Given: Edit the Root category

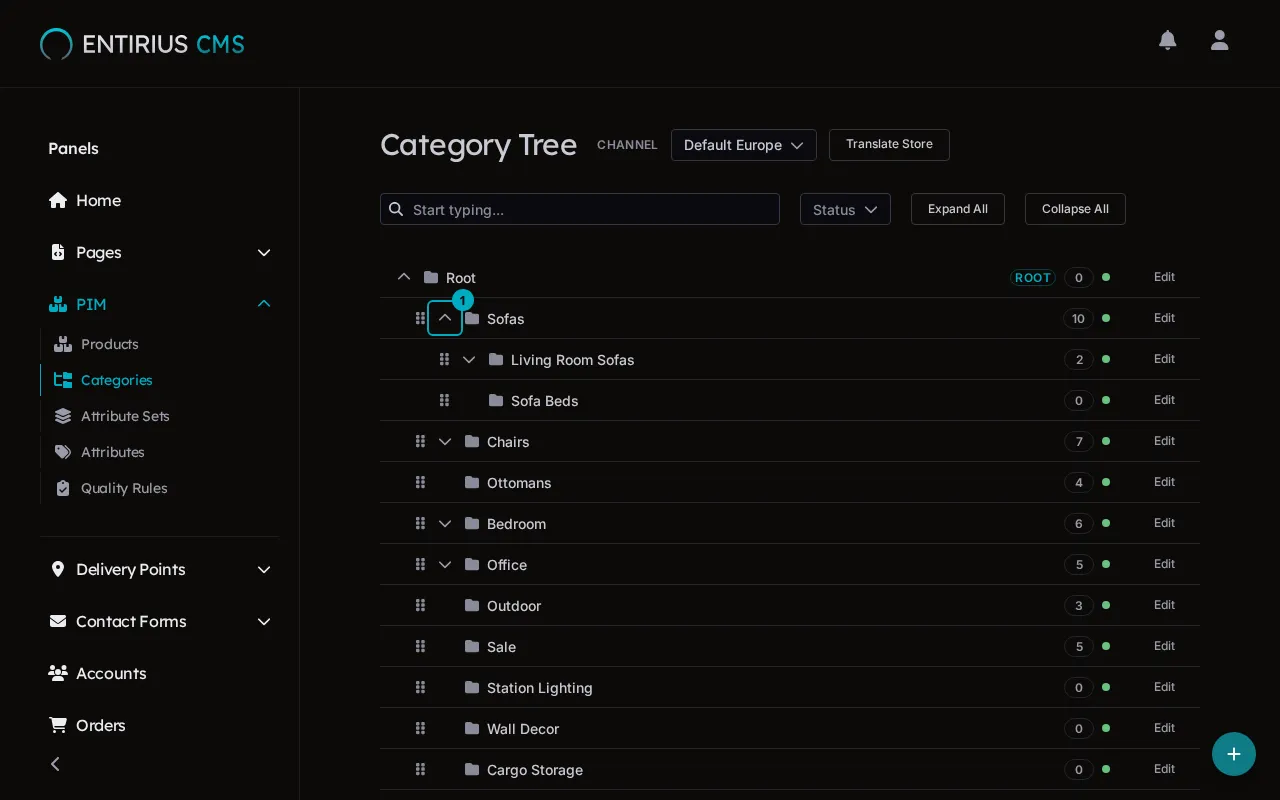Looking at the screenshot, I should click(x=1164, y=277).
